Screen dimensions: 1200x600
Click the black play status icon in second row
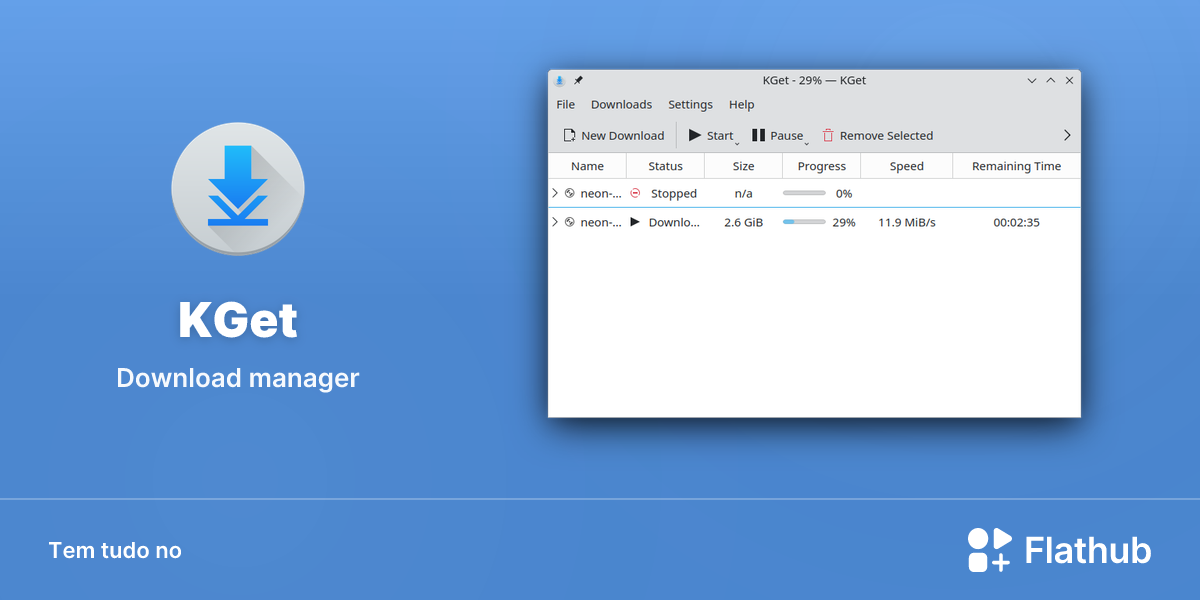[x=635, y=222]
